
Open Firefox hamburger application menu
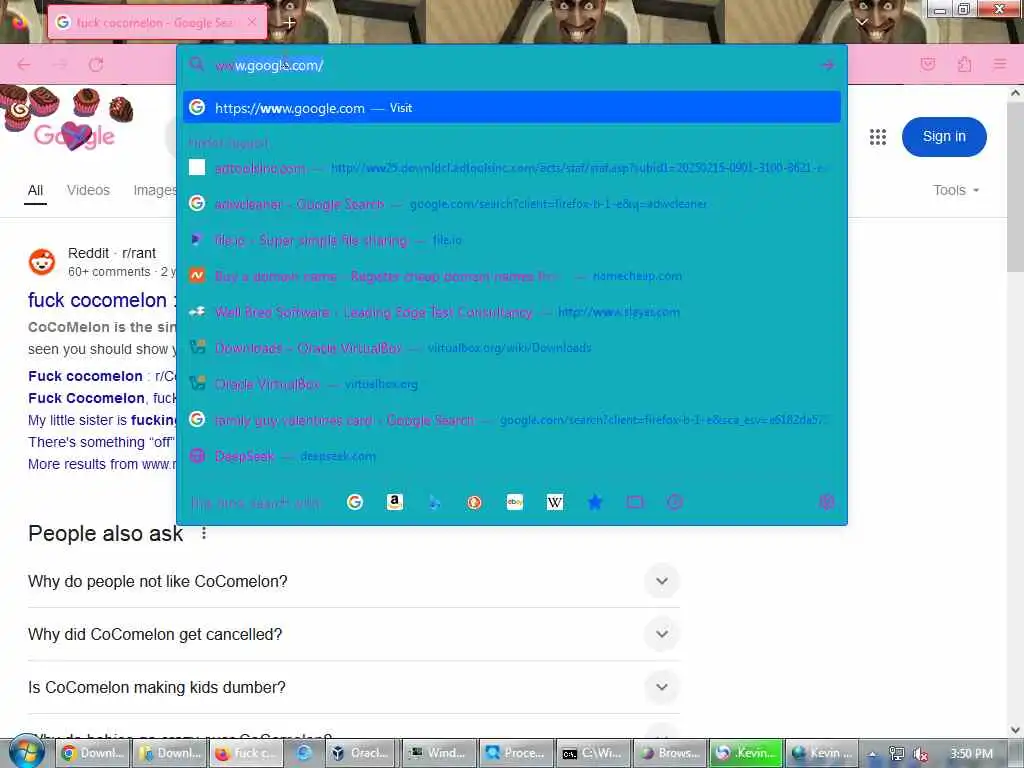[x=1000, y=64]
